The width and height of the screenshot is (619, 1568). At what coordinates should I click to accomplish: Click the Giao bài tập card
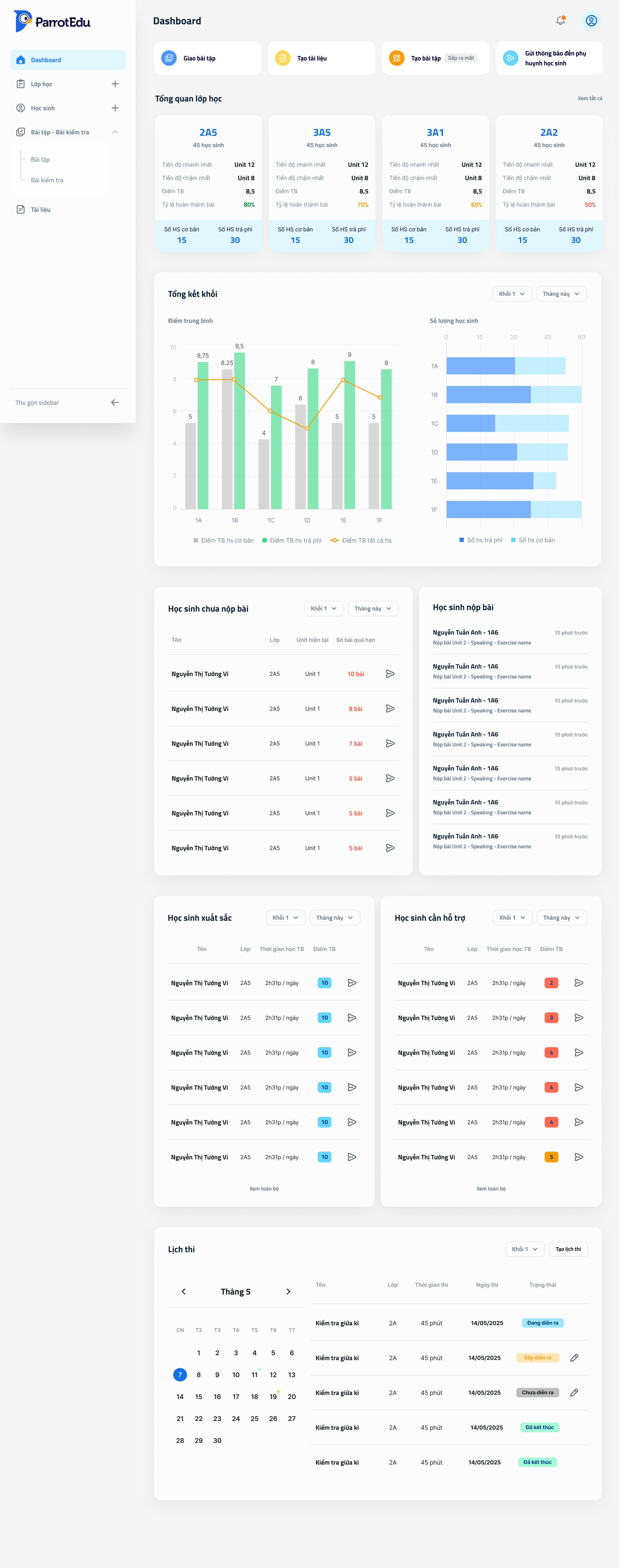click(x=208, y=58)
